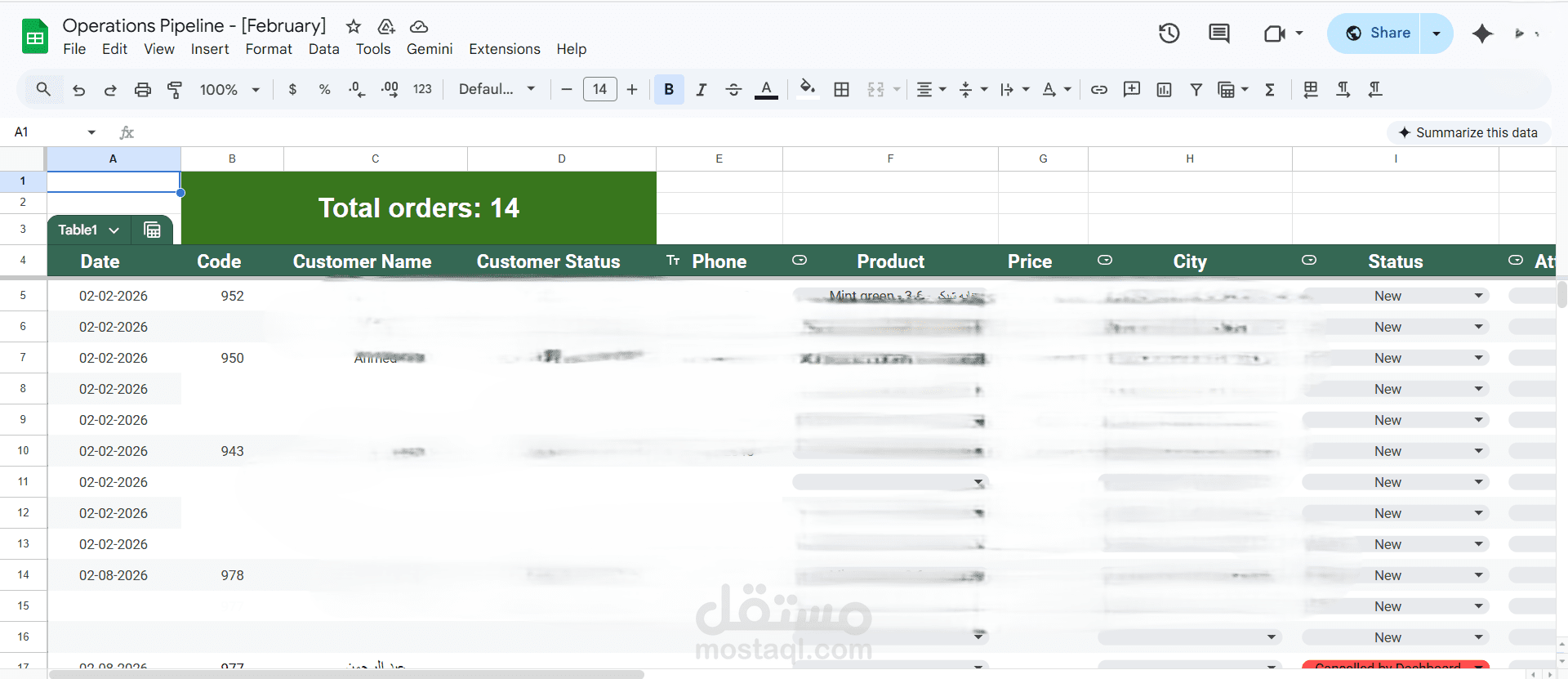Open the font family dropdown
The height and width of the screenshot is (679, 1568).
point(497,89)
